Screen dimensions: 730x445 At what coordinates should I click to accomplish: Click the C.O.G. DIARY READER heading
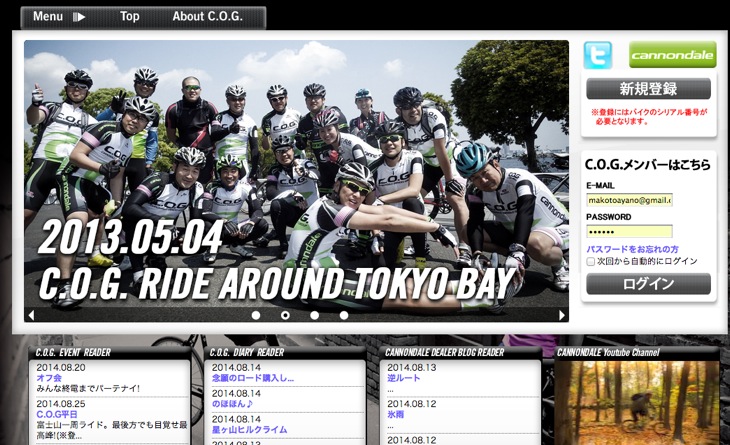pos(247,352)
